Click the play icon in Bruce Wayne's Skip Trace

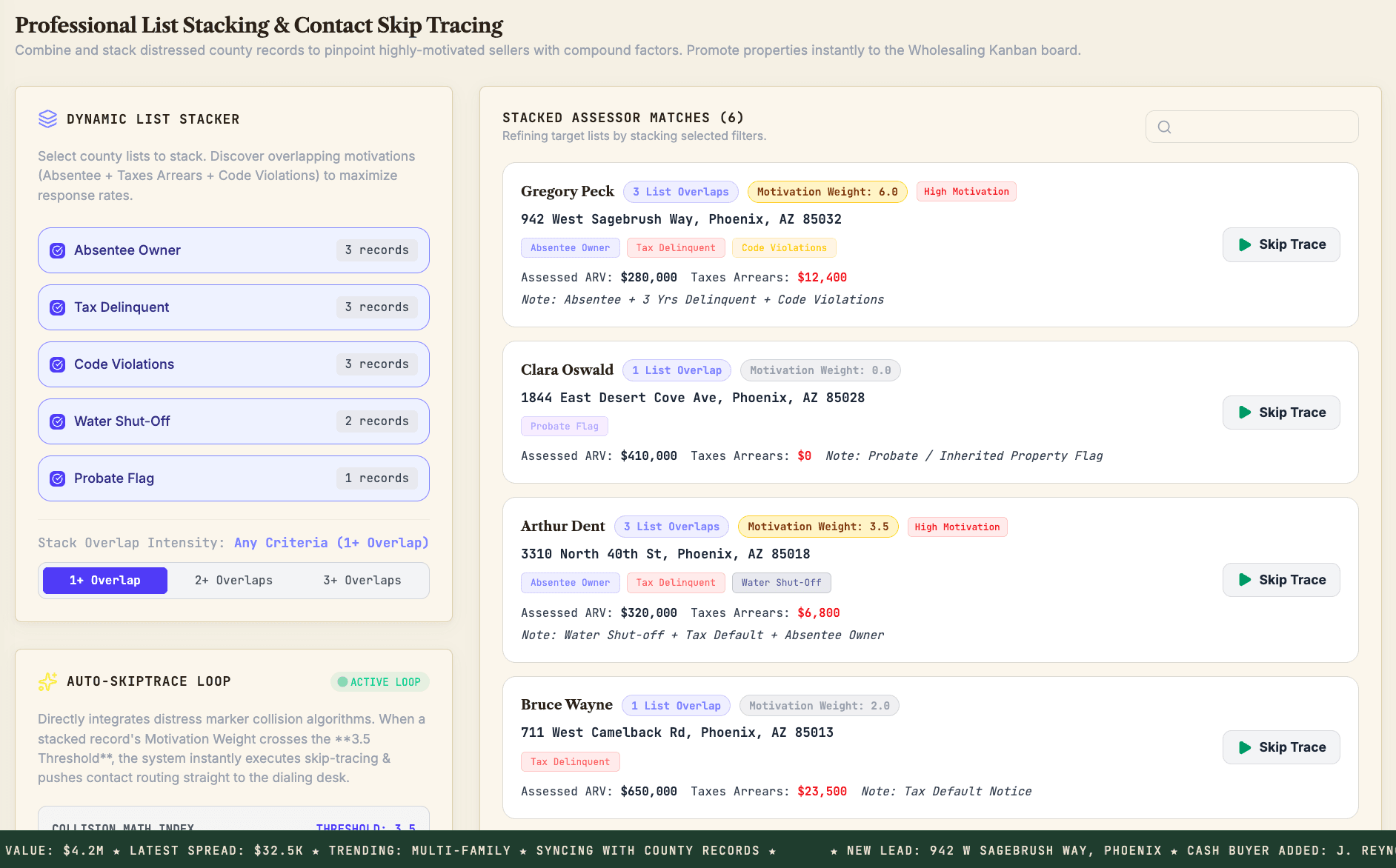[1245, 747]
